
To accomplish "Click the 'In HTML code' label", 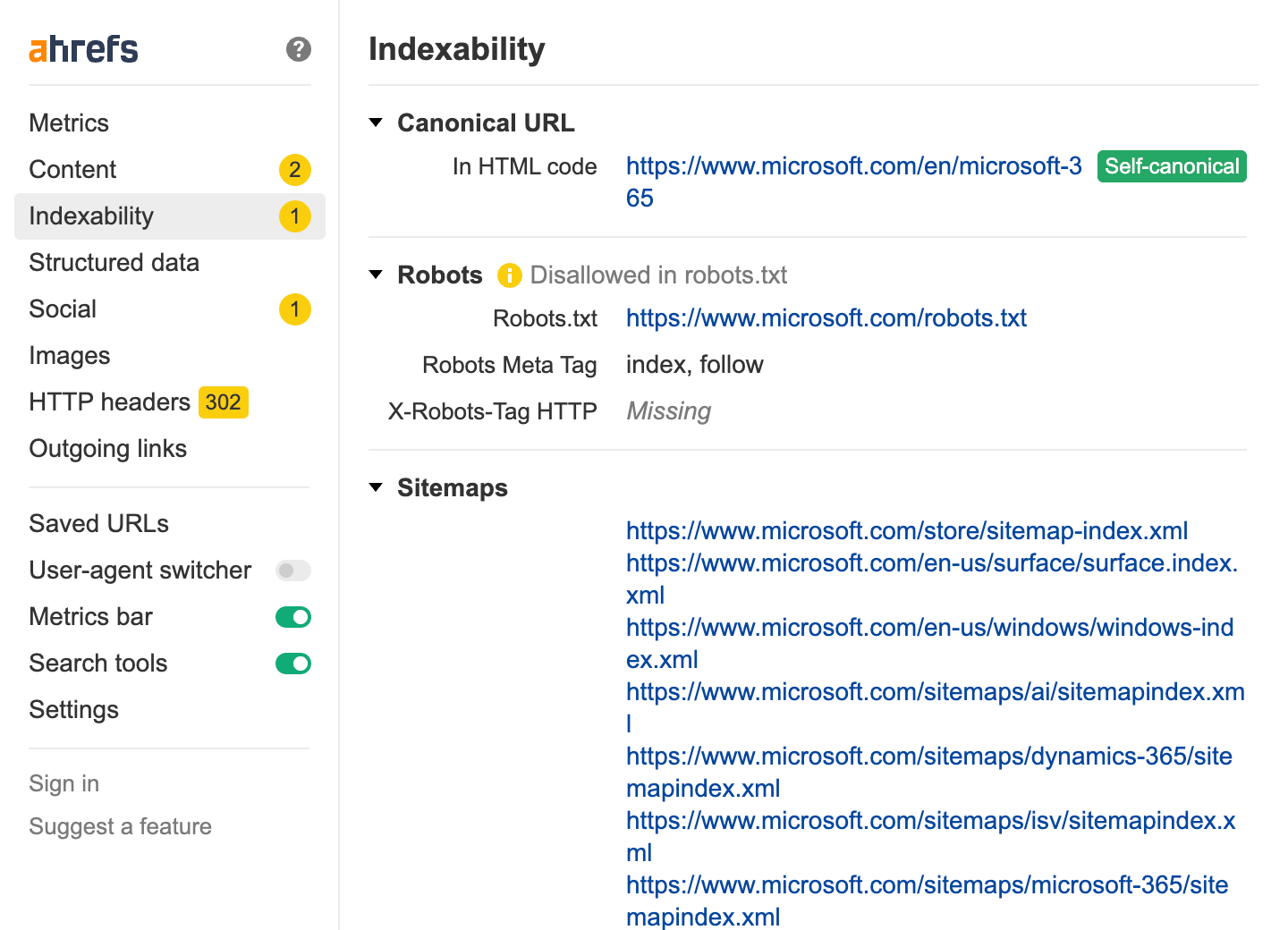I will [x=525, y=166].
